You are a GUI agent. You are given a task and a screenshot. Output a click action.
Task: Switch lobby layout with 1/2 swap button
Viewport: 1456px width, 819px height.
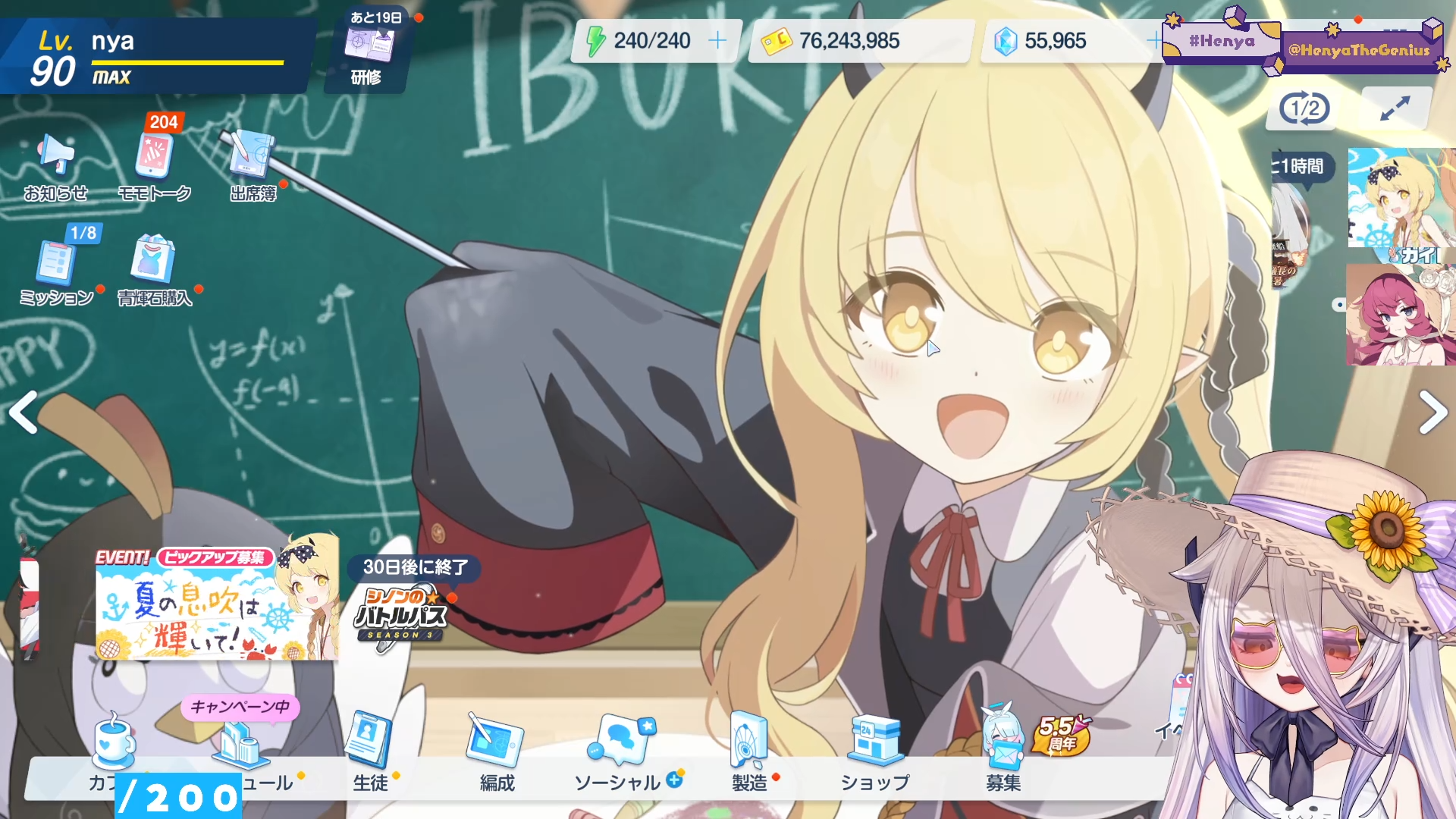click(1304, 108)
